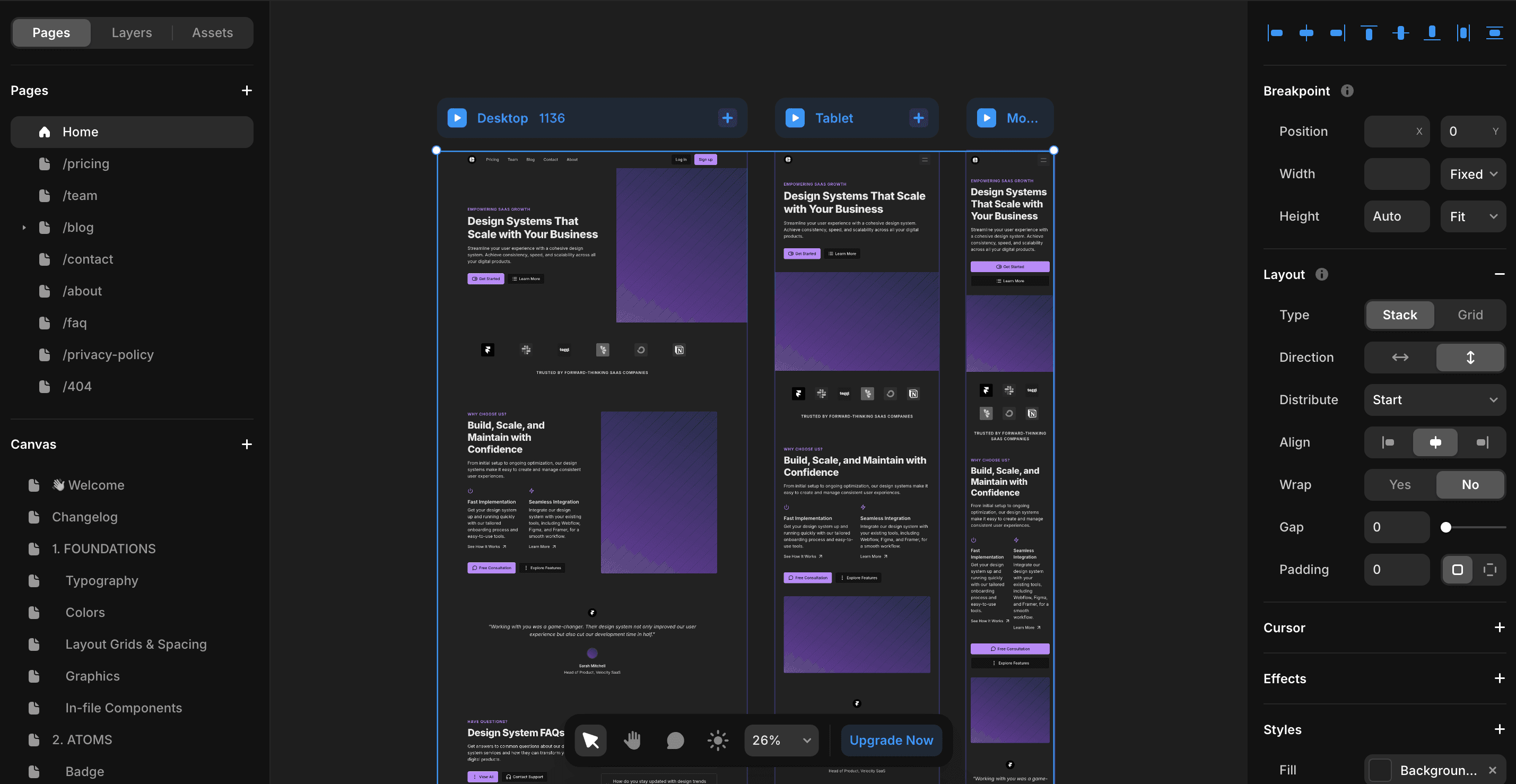Toggle Wrap to No

[1471, 484]
